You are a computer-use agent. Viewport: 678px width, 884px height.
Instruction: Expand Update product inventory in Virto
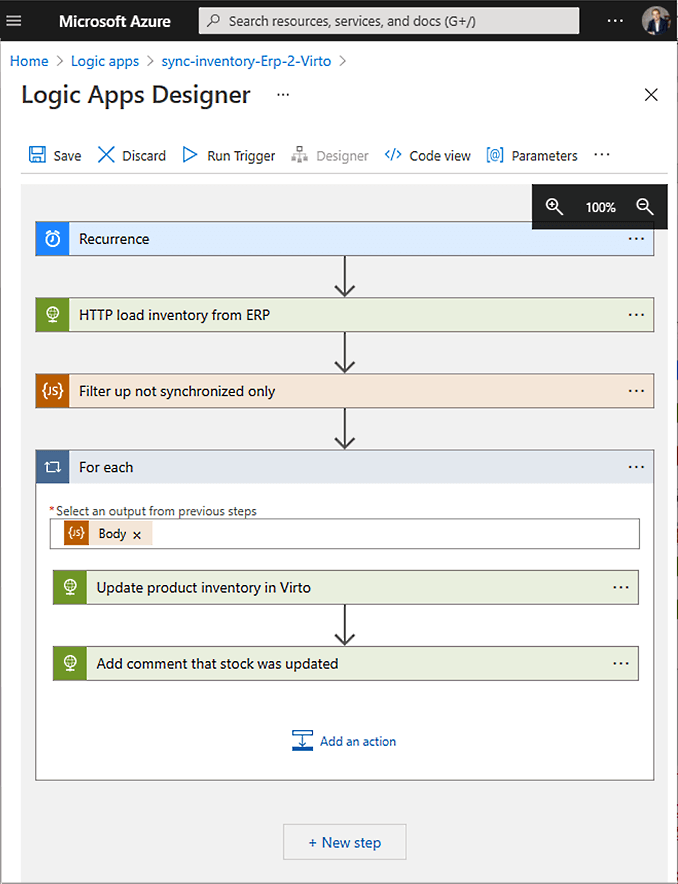345,587
